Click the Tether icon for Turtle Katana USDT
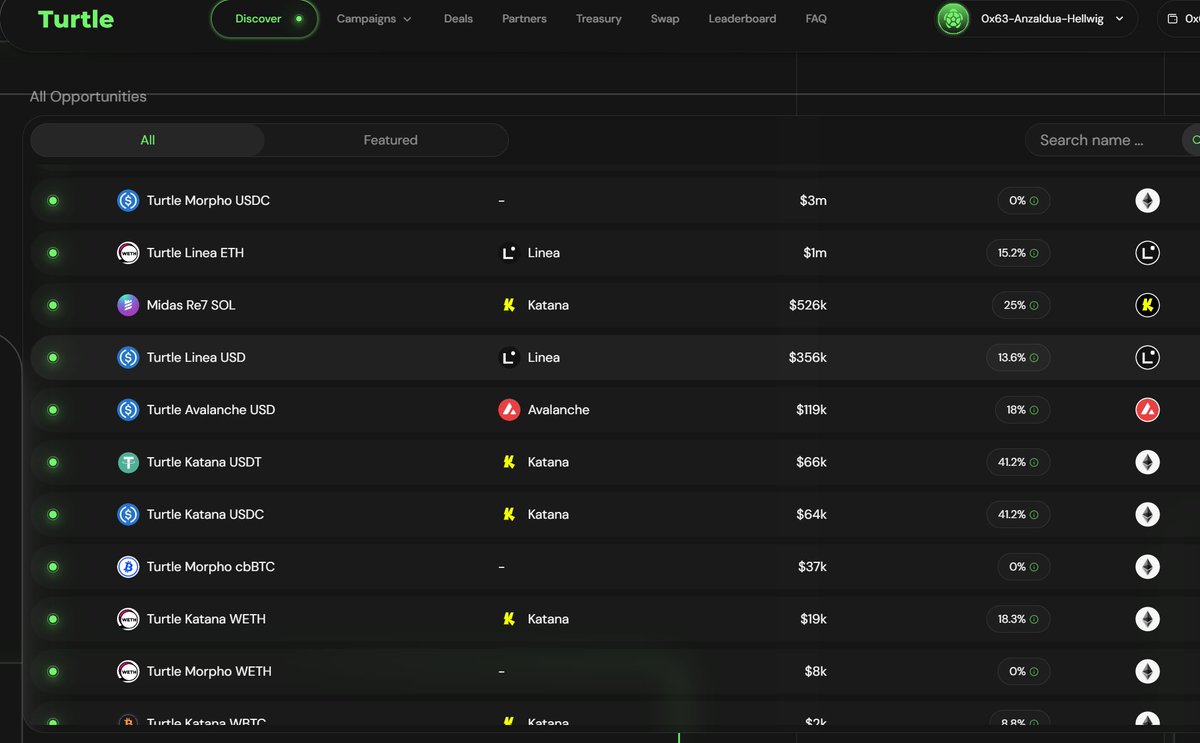This screenshot has width=1200, height=743. coord(128,462)
